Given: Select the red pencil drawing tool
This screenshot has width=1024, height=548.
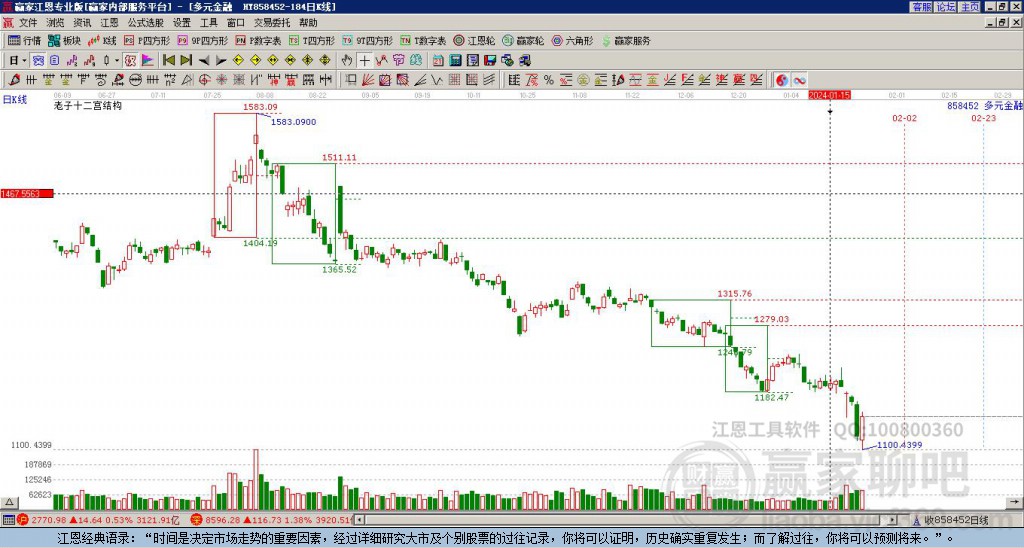Looking at the screenshot, I should point(14,80).
